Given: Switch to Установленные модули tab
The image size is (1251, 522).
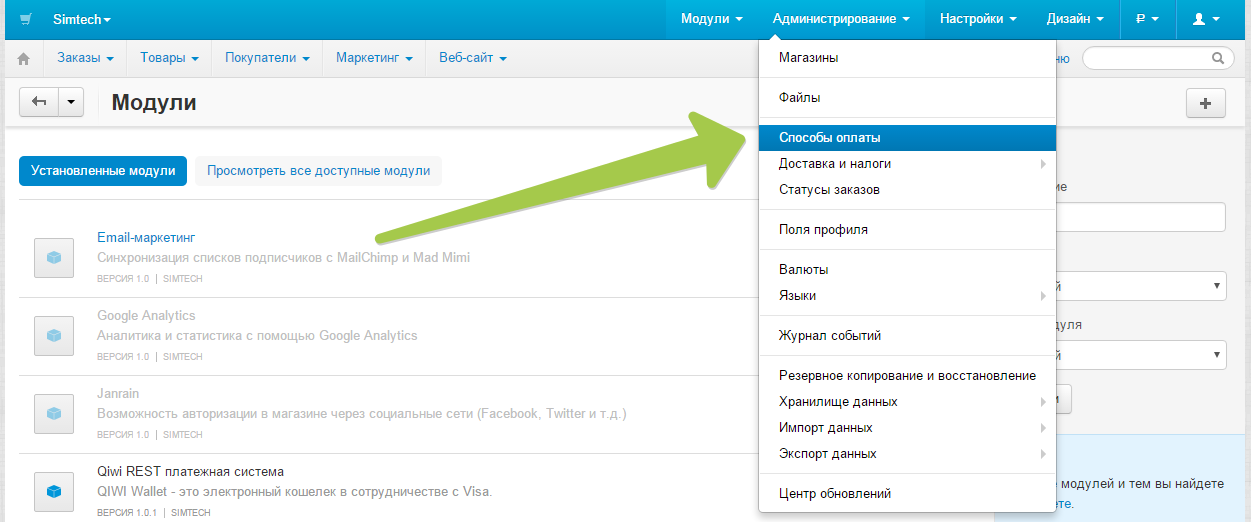Looking at the screenshot, I should [103, 170].
